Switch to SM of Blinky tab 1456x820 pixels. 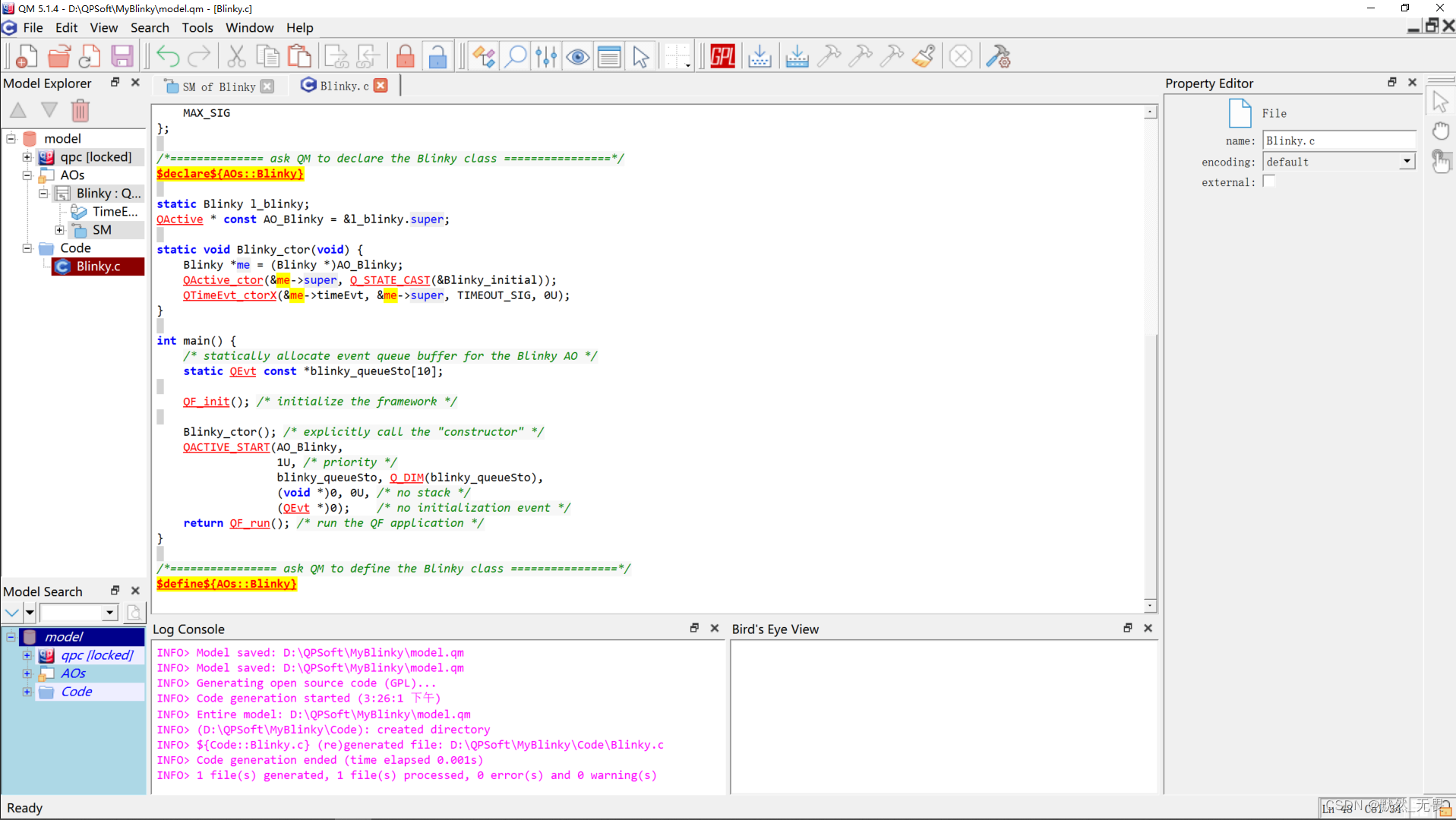click(x=219, y=87)
